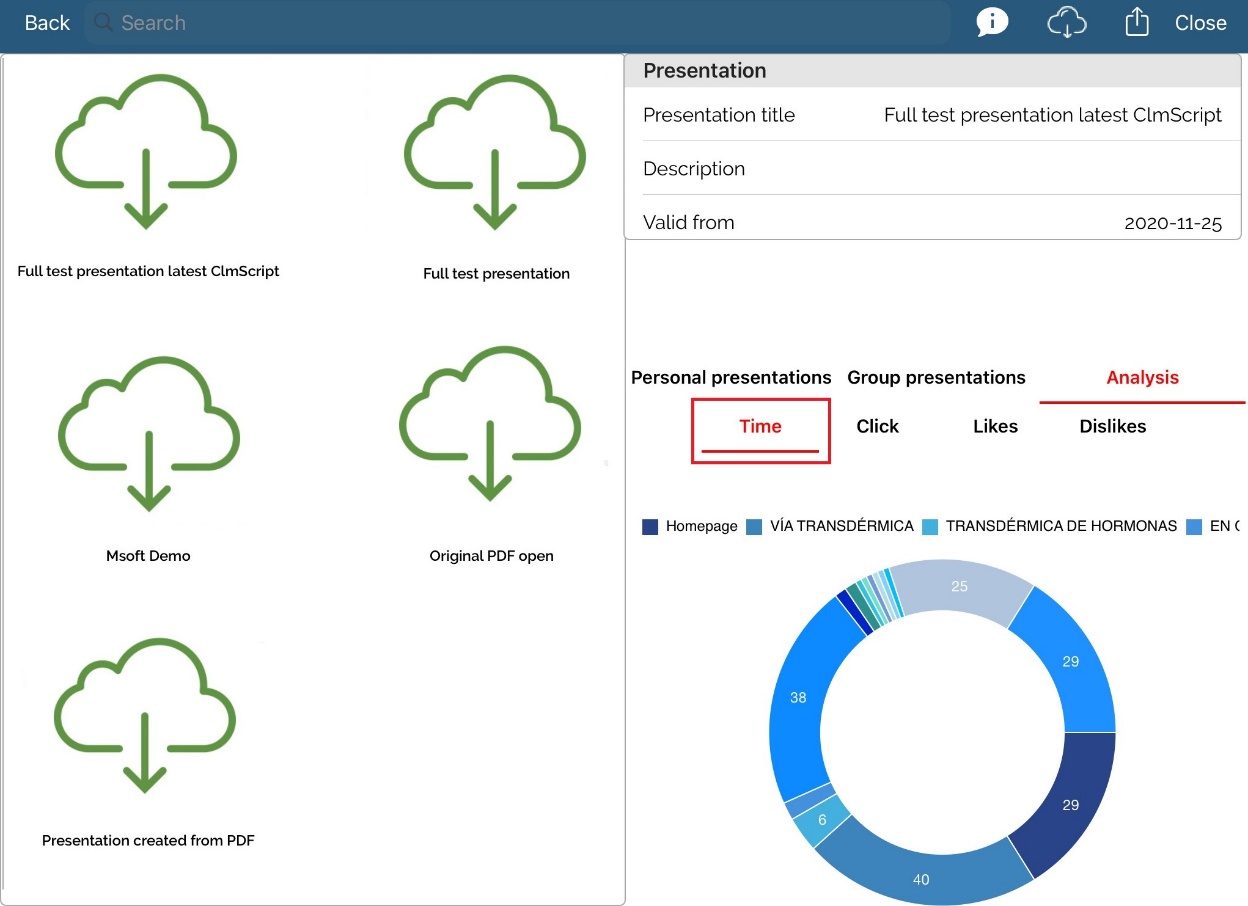Download Presentation created from PDF
The height and width of the screenshot is (906, 1248).
coord(146,714)
